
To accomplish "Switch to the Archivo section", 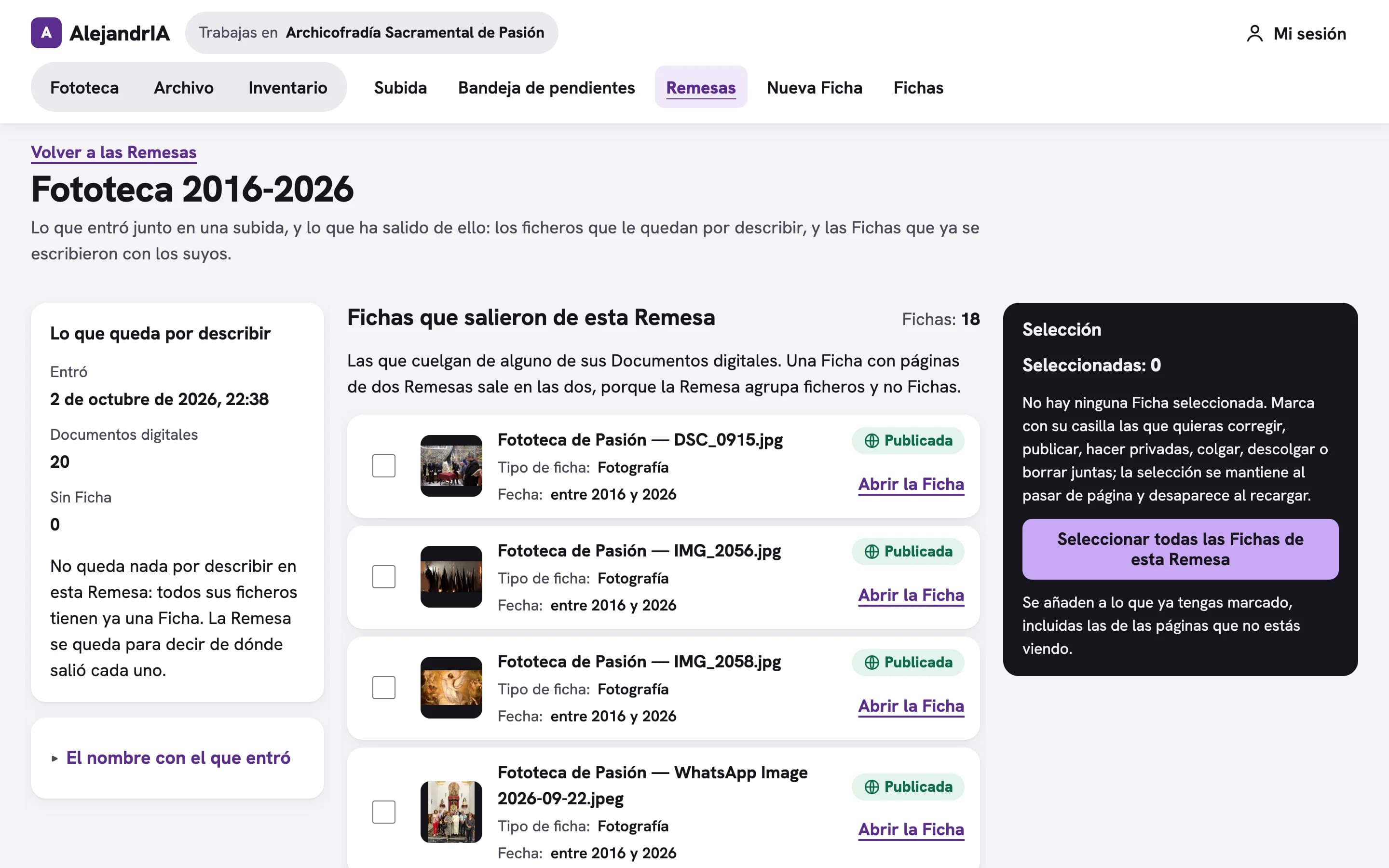I will click(x=184, y=87).
